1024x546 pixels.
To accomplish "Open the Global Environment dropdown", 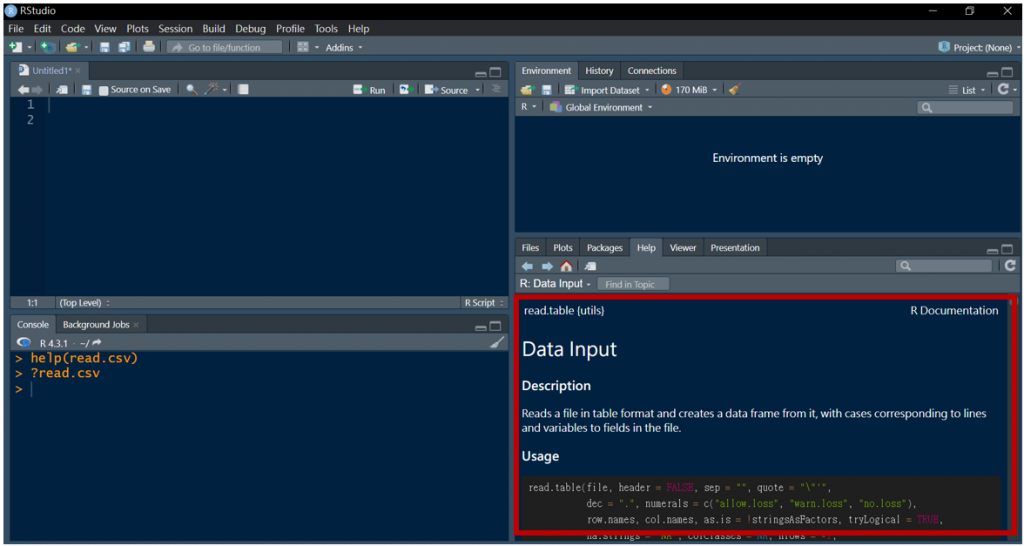I will pos(601,107).
